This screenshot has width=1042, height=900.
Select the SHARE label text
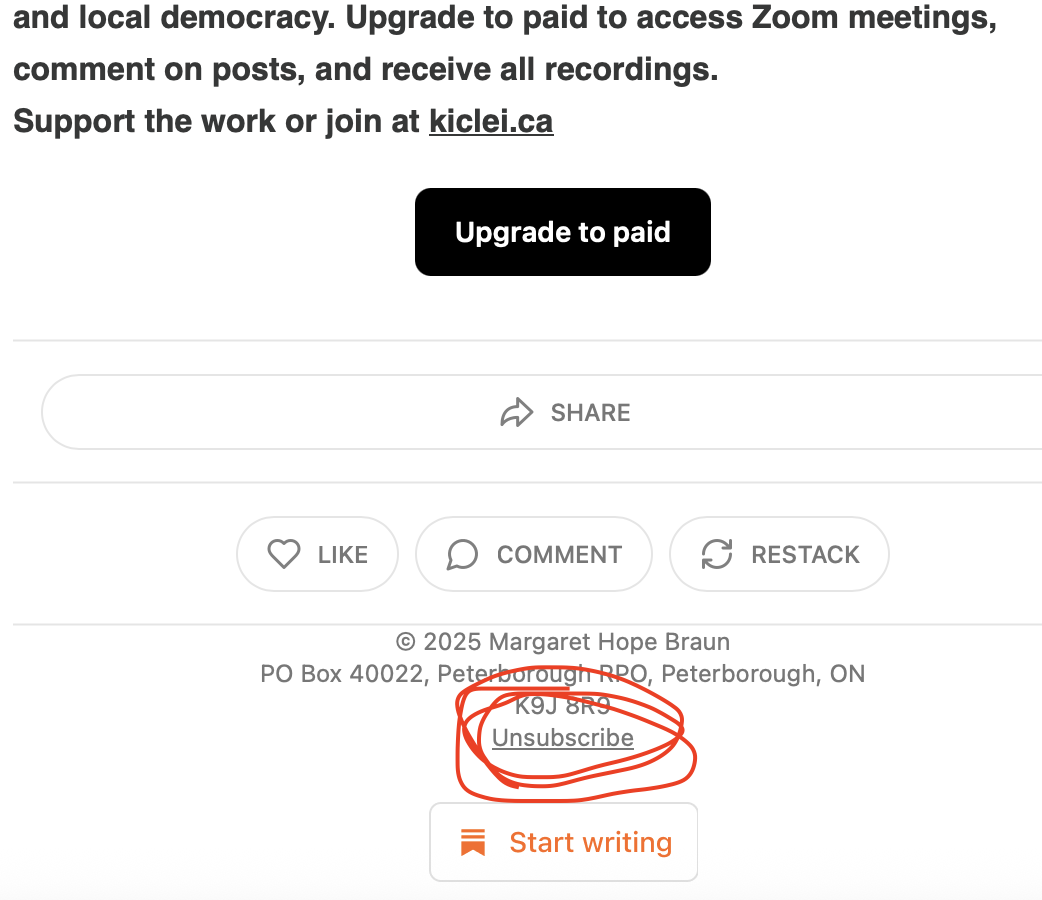click(x=590, y=413)
